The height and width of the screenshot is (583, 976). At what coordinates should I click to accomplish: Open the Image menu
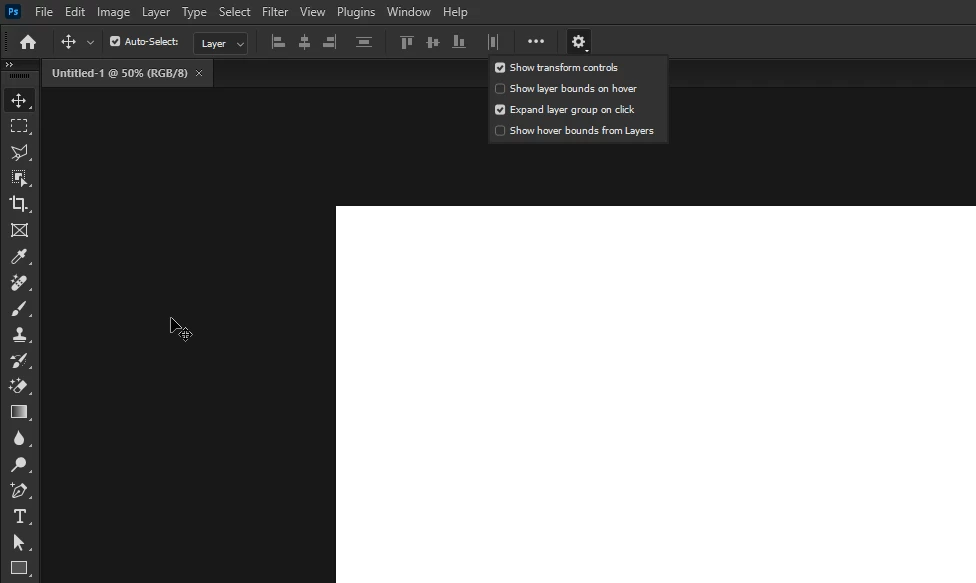[113, 12]
